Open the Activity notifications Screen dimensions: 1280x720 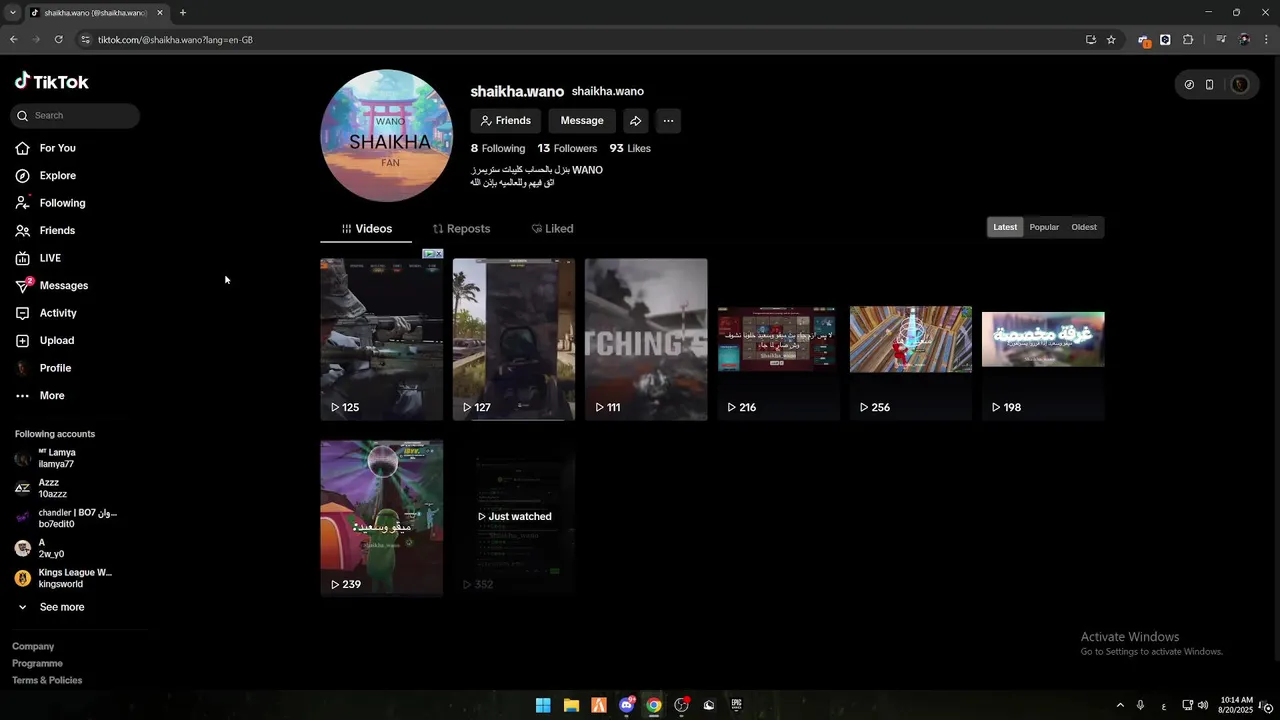[x=46, y=313]
